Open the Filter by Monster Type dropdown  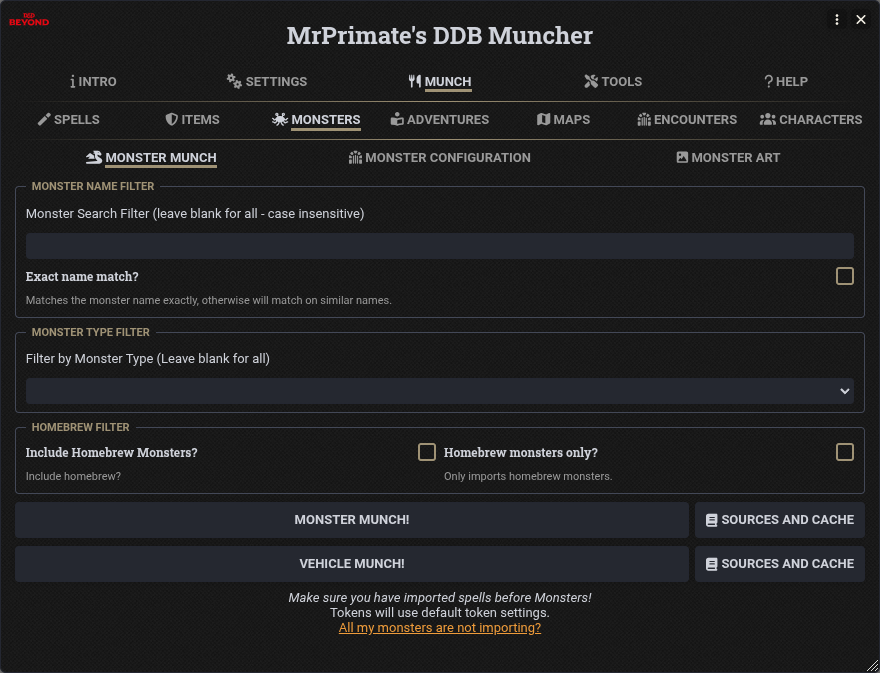439,391
